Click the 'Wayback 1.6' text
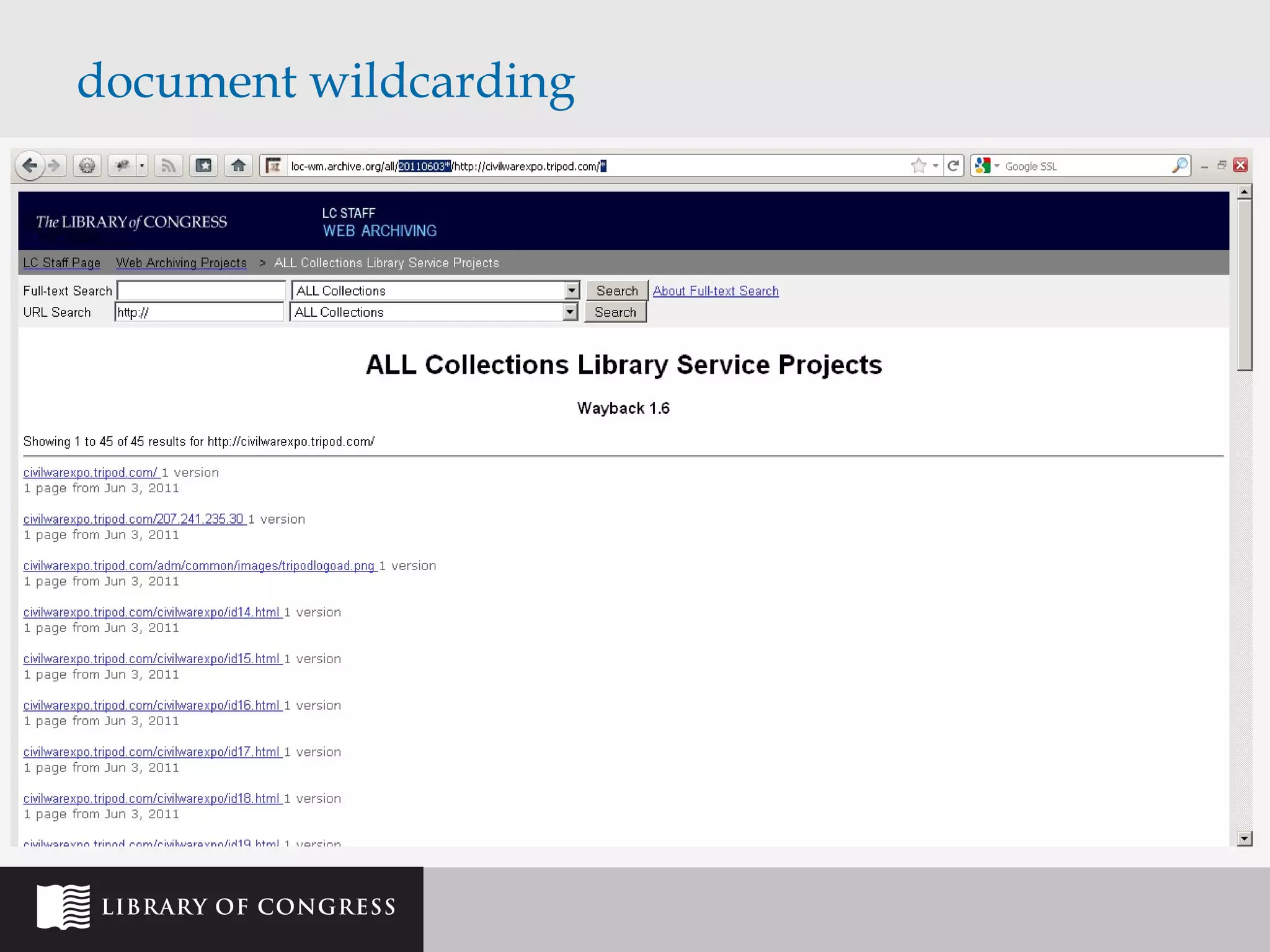The width and height of the screenshot is (1270, 952). click(x=623, y=408)
